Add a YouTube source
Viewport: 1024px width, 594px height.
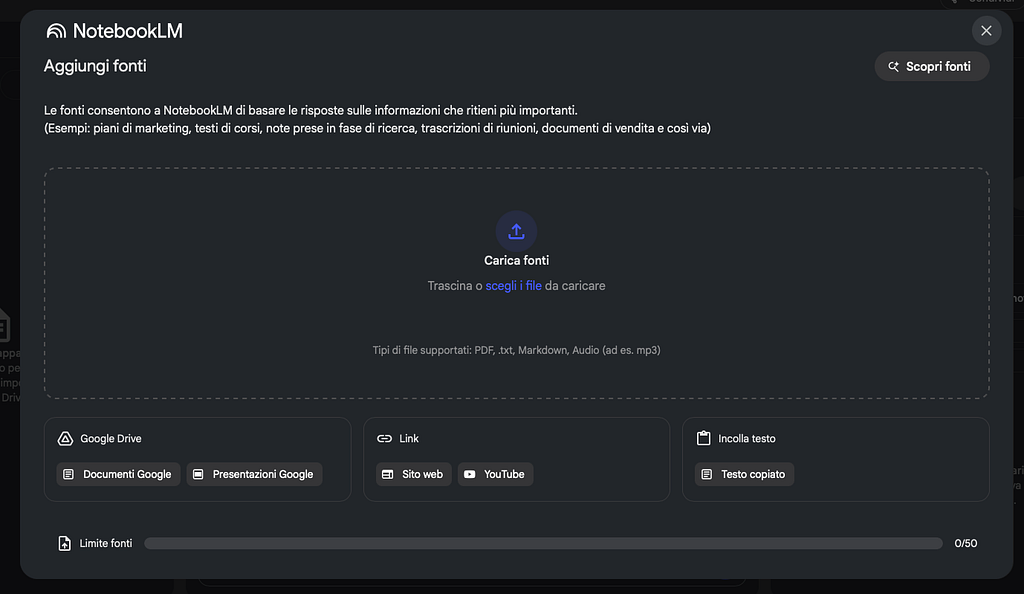pos(495,475)
